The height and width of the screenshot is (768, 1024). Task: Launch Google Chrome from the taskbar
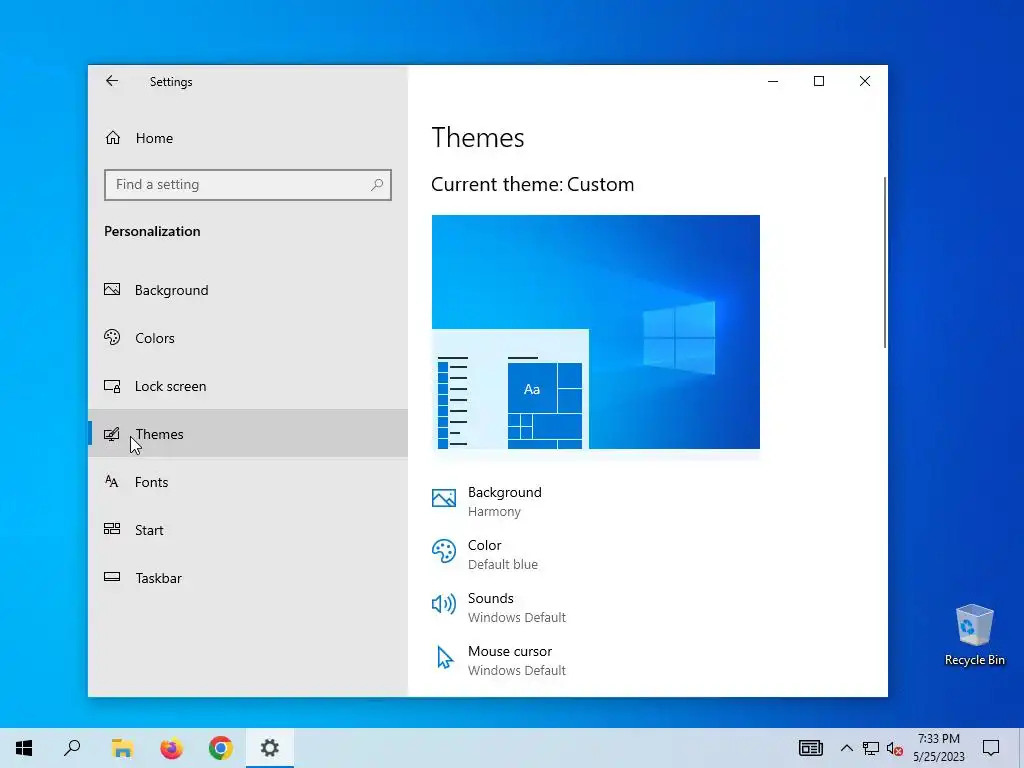coord(221,748)
